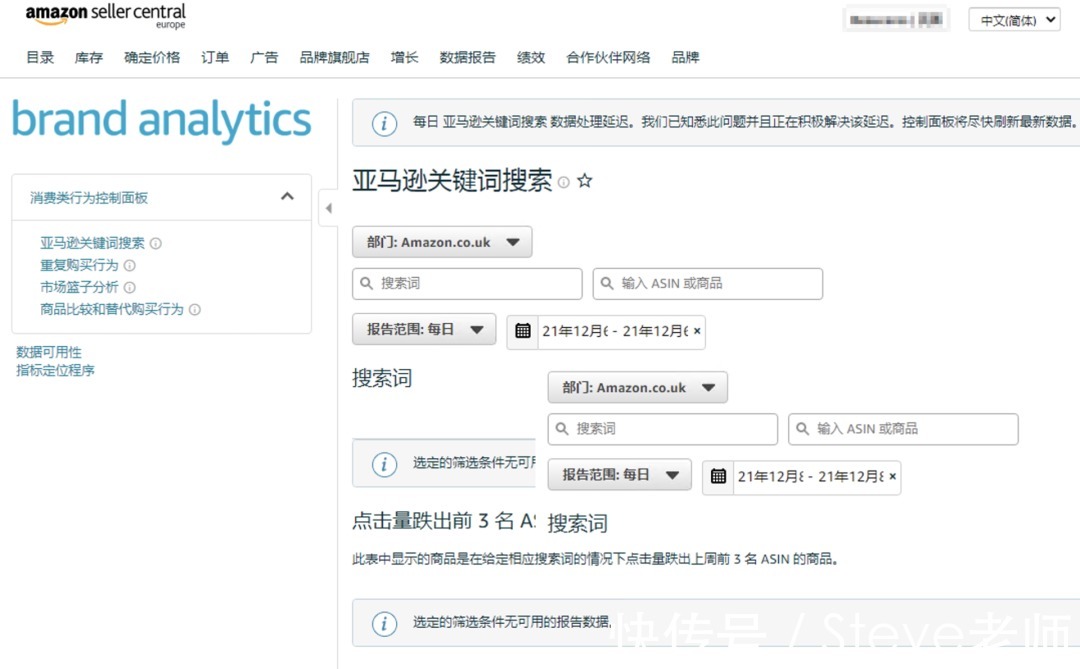
Task: Open the 指标定位程序 link
Action: pos(54,370)
